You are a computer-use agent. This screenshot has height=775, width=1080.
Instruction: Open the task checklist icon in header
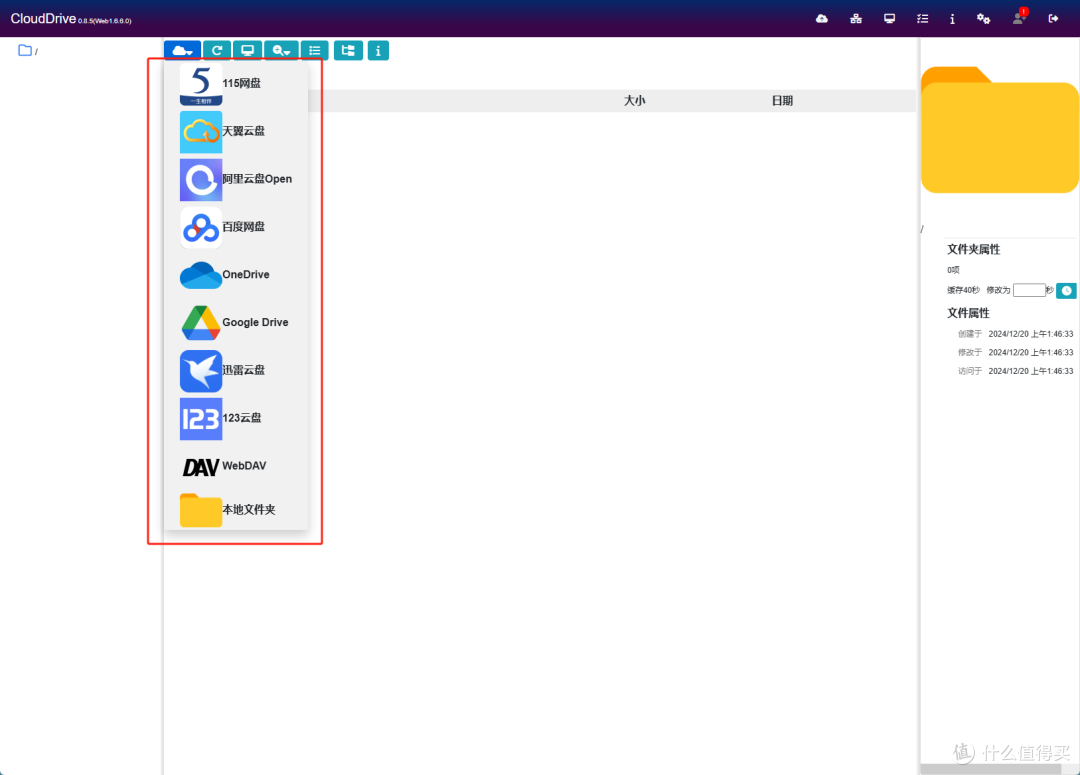click(x=922, y=19)
